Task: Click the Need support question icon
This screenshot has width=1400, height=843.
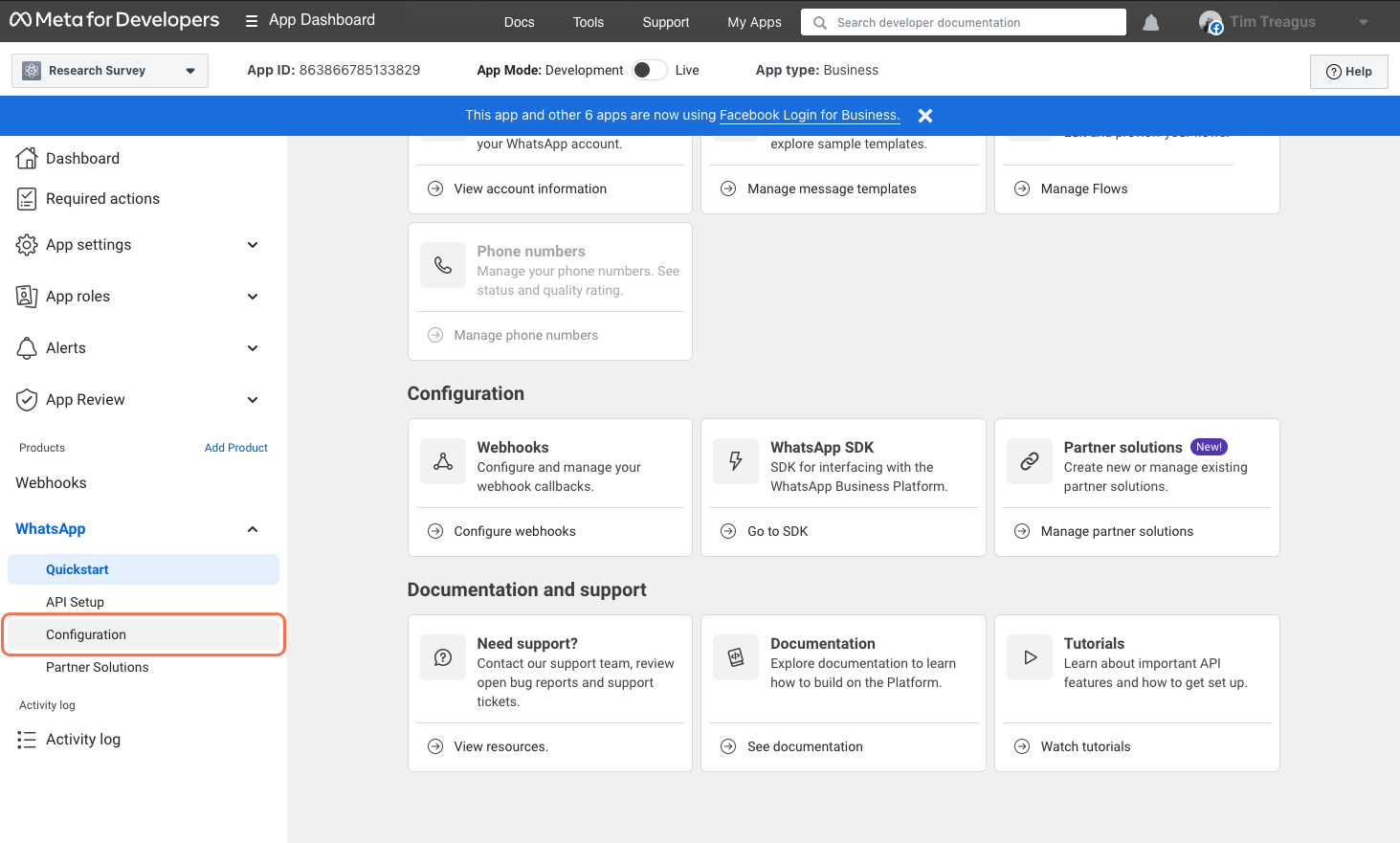Action: tap(443, 658)
